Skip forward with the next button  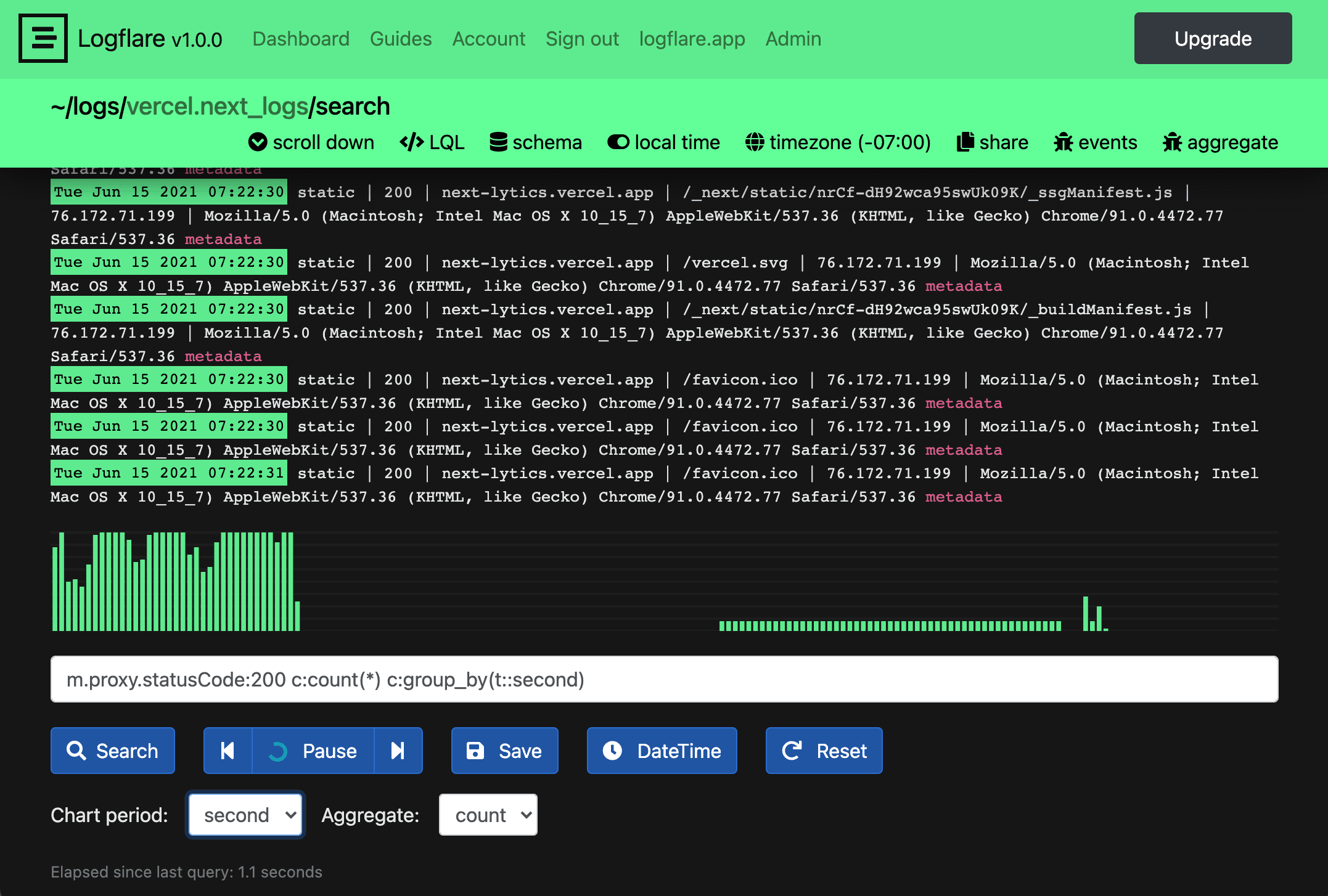click(398, 751)
